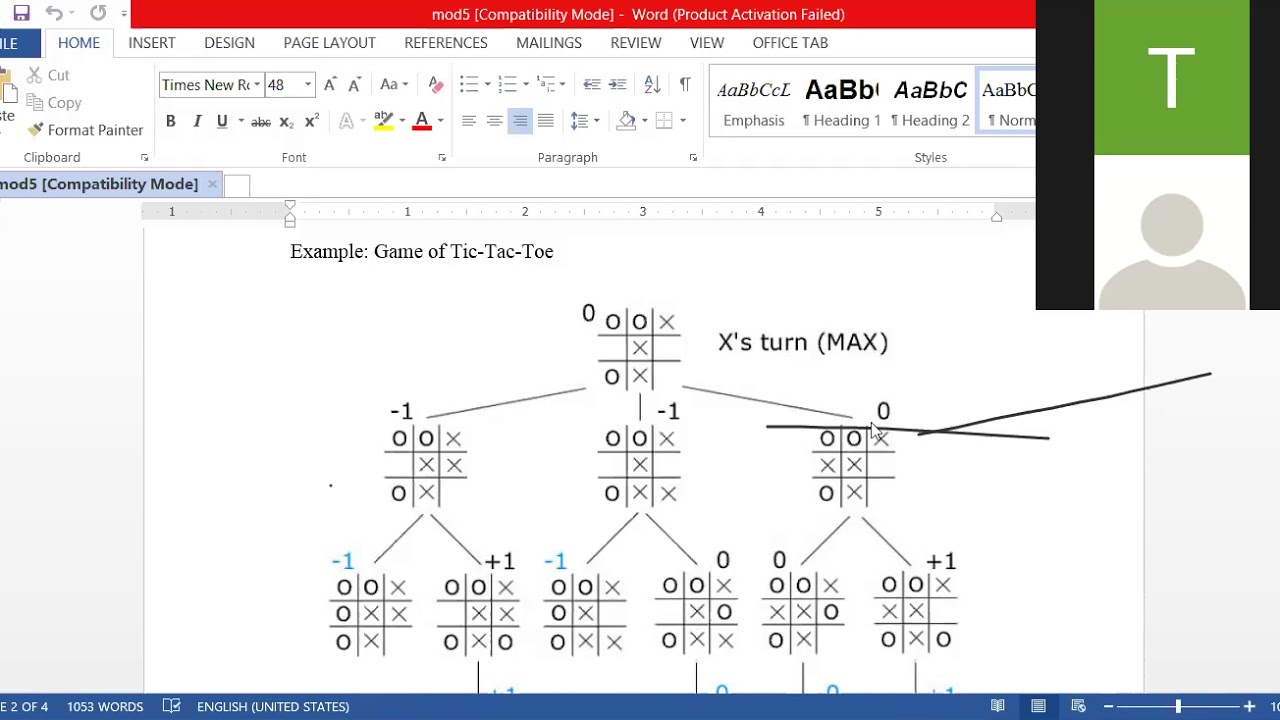Apply the Heading 2 style
Screen dimensions: 1280x720
[930, 103]
